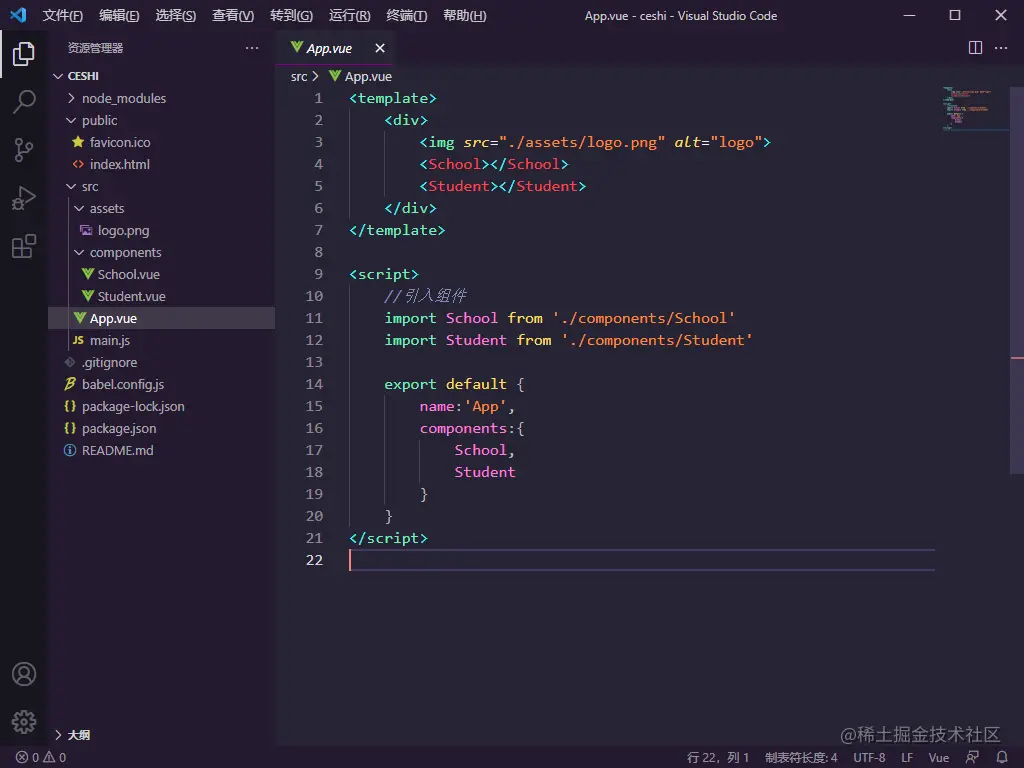Change end of line sequence LF
This screenshot has height=768, width=1024.
(907, 758)
